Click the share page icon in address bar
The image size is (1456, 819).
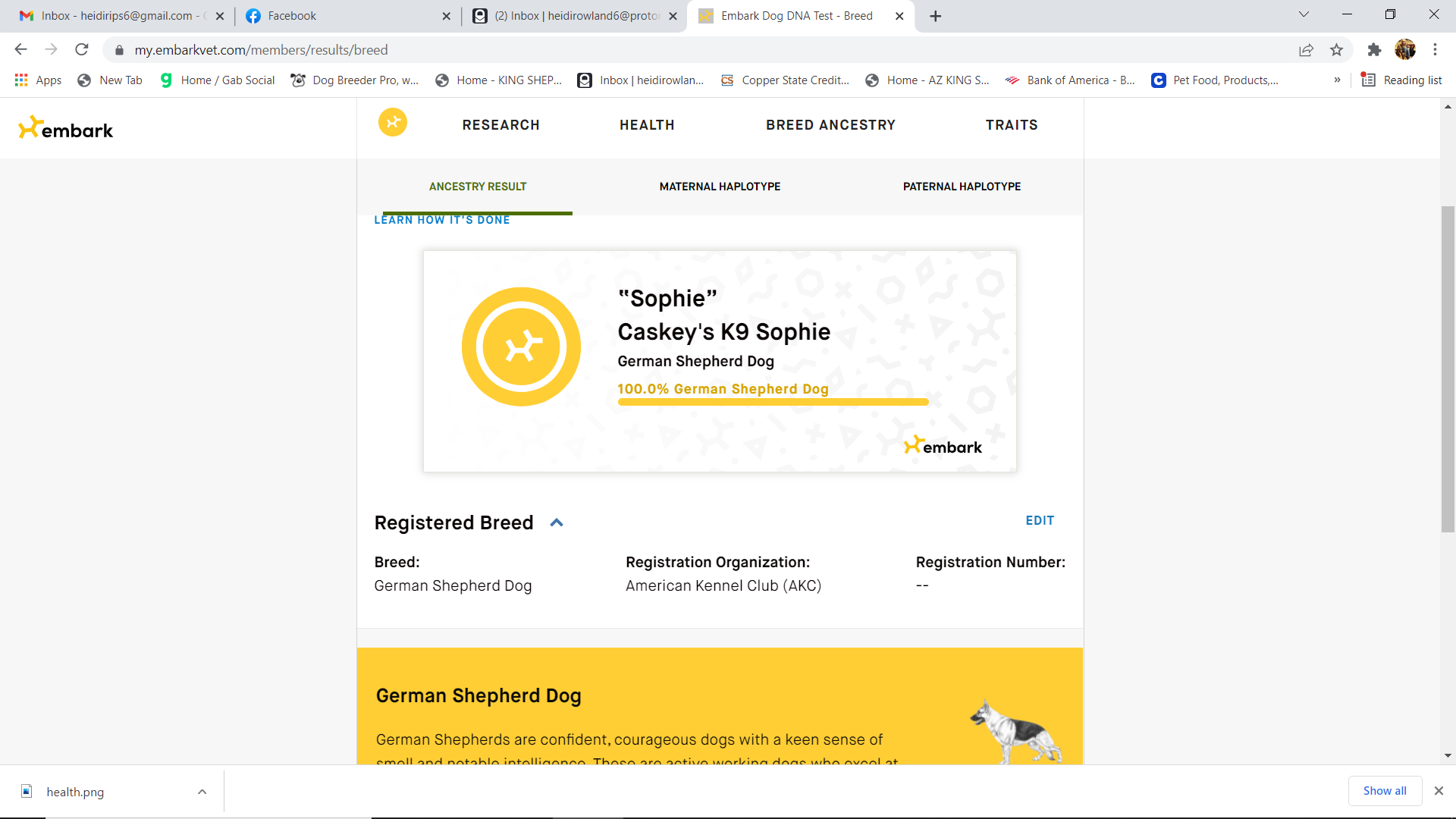[1306, 50]
